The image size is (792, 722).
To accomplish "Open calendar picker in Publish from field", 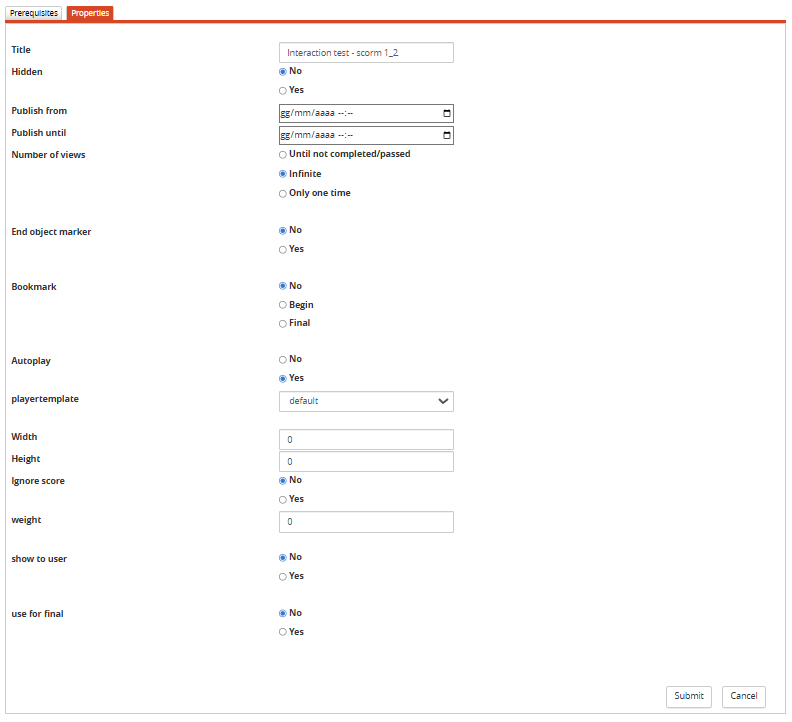I will point(446,113).
